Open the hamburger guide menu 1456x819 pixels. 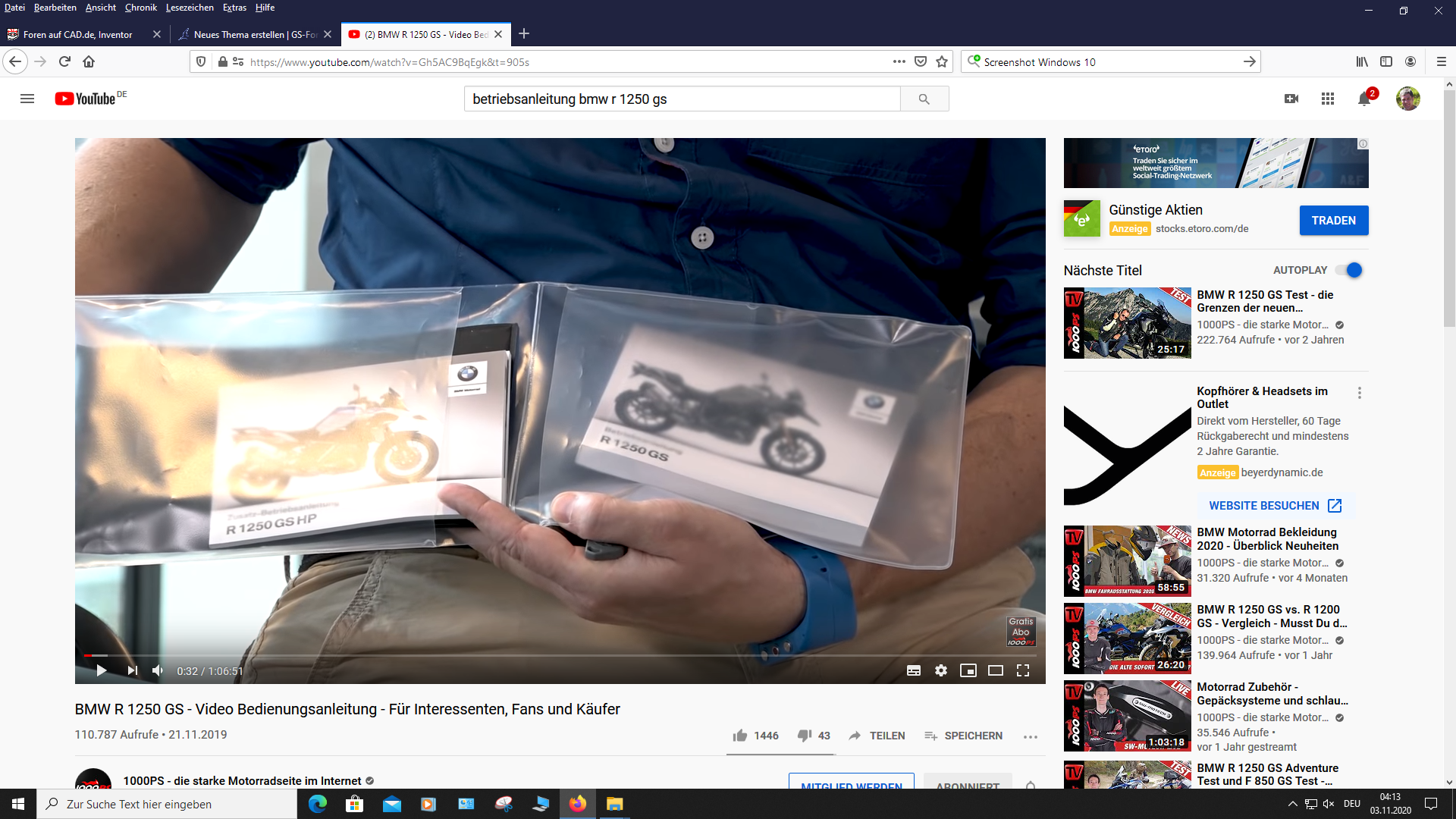(x=27, y=99)
